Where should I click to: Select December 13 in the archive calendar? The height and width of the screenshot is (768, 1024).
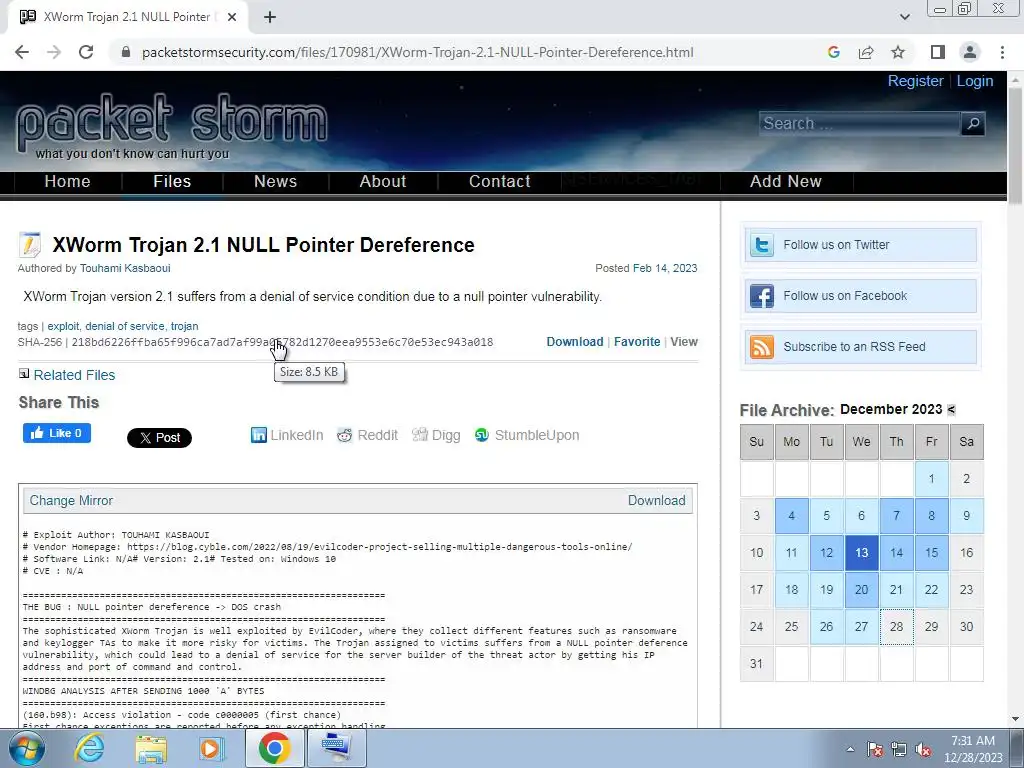[861, 553]
